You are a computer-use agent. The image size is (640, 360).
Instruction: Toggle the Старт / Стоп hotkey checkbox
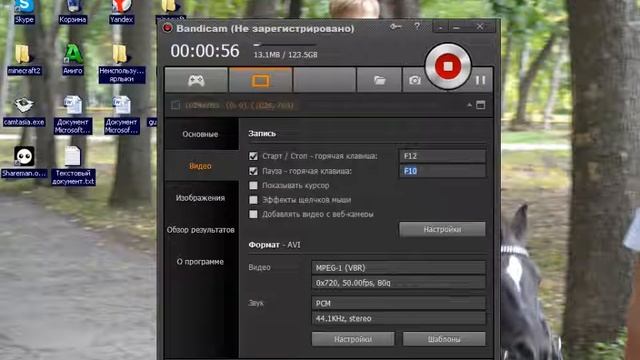point(253,156)
